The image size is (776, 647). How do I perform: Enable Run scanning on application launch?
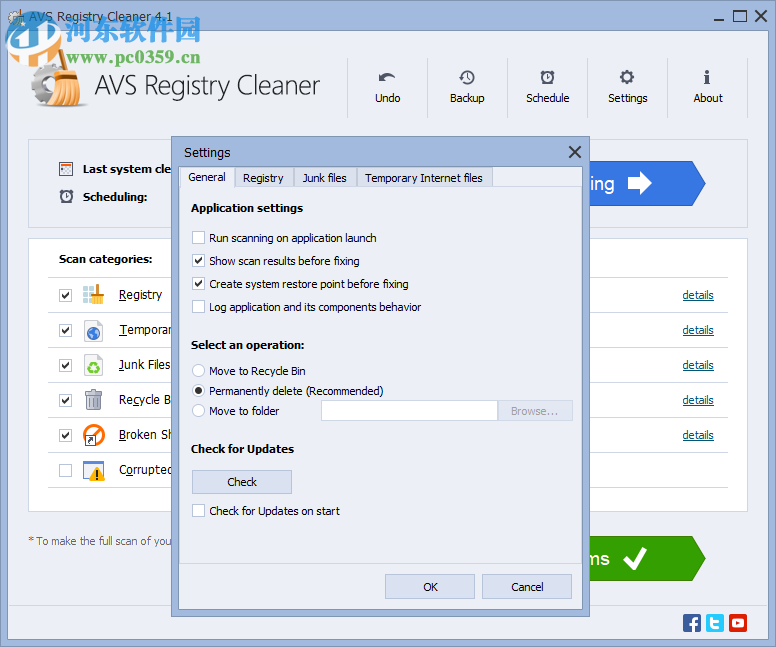pyautogui.click(x=198, y=238)
